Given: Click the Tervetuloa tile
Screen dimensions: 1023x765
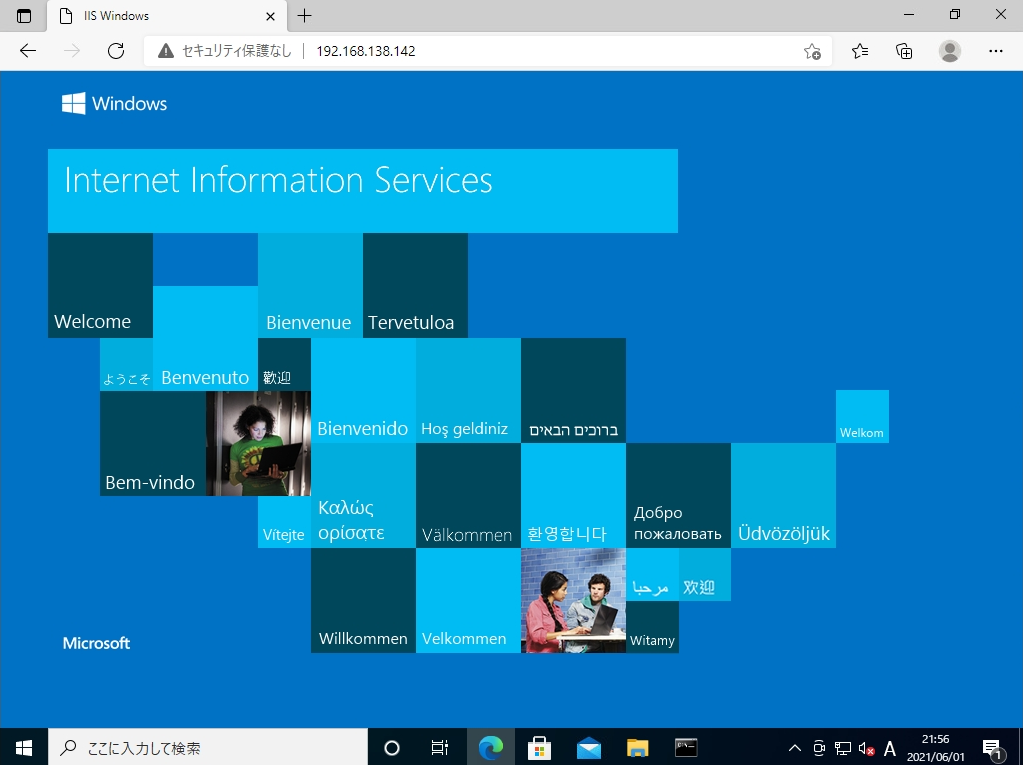Looking at the screenshot, I should [x=416, y=286].
